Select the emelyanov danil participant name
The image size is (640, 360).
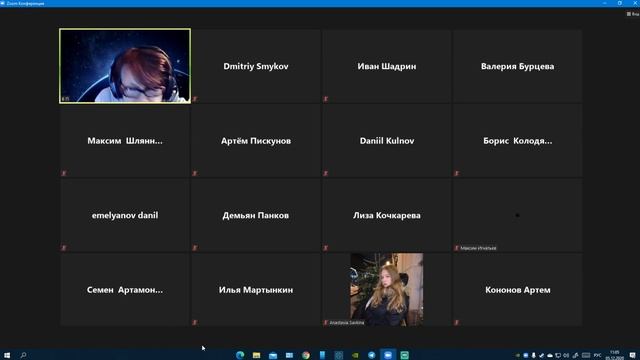pyautogui.click(x=125, y=215)
